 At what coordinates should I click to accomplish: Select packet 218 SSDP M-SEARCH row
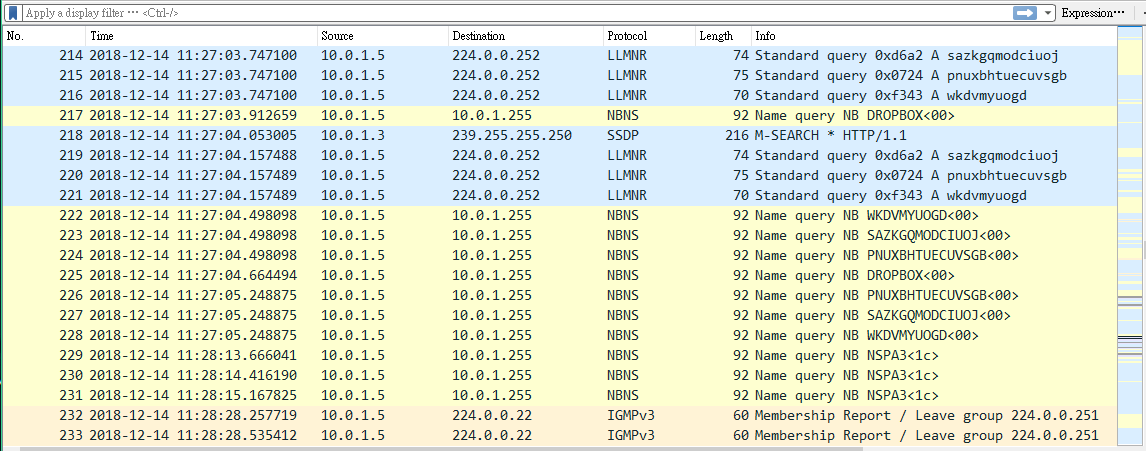click(x=561, y=135)
